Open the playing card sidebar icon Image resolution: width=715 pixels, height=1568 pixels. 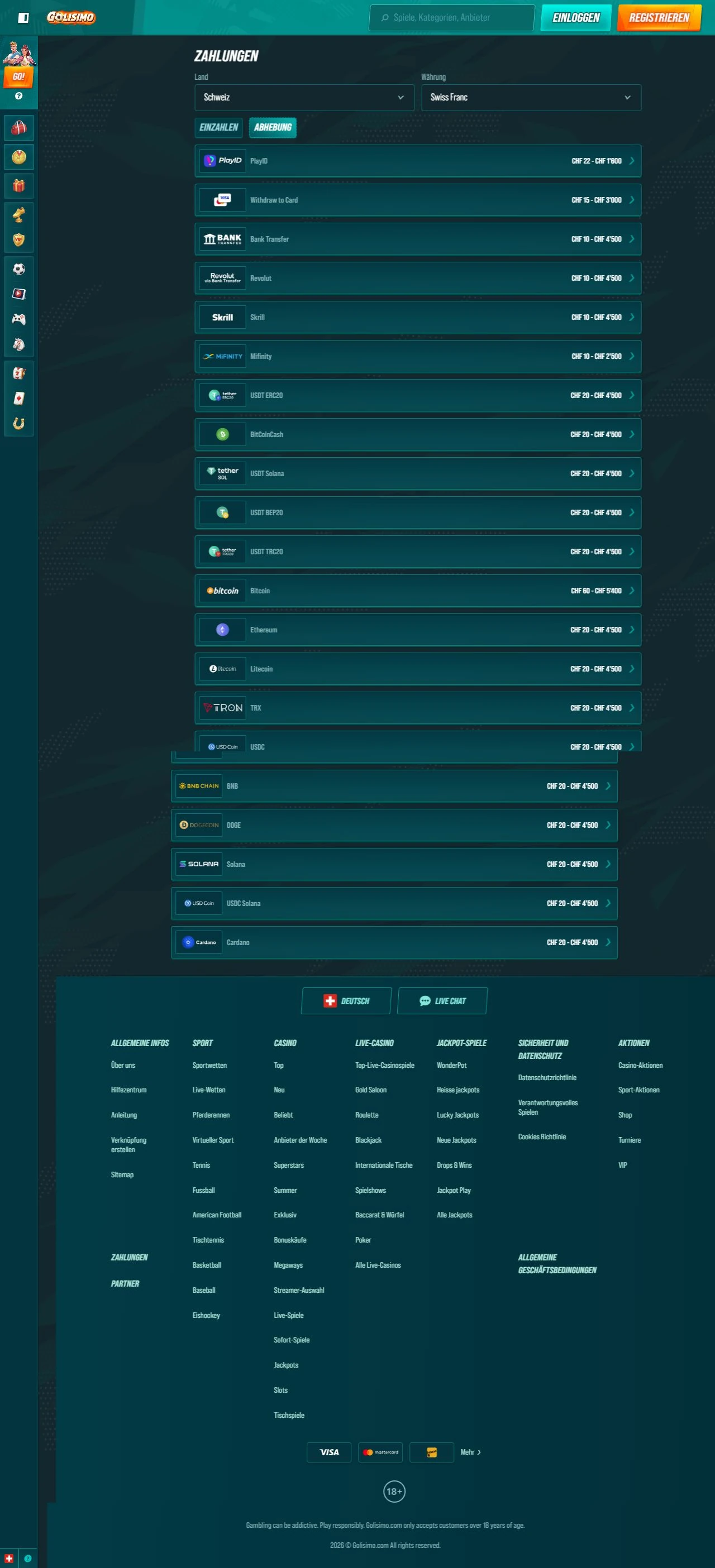pos(19,398)
